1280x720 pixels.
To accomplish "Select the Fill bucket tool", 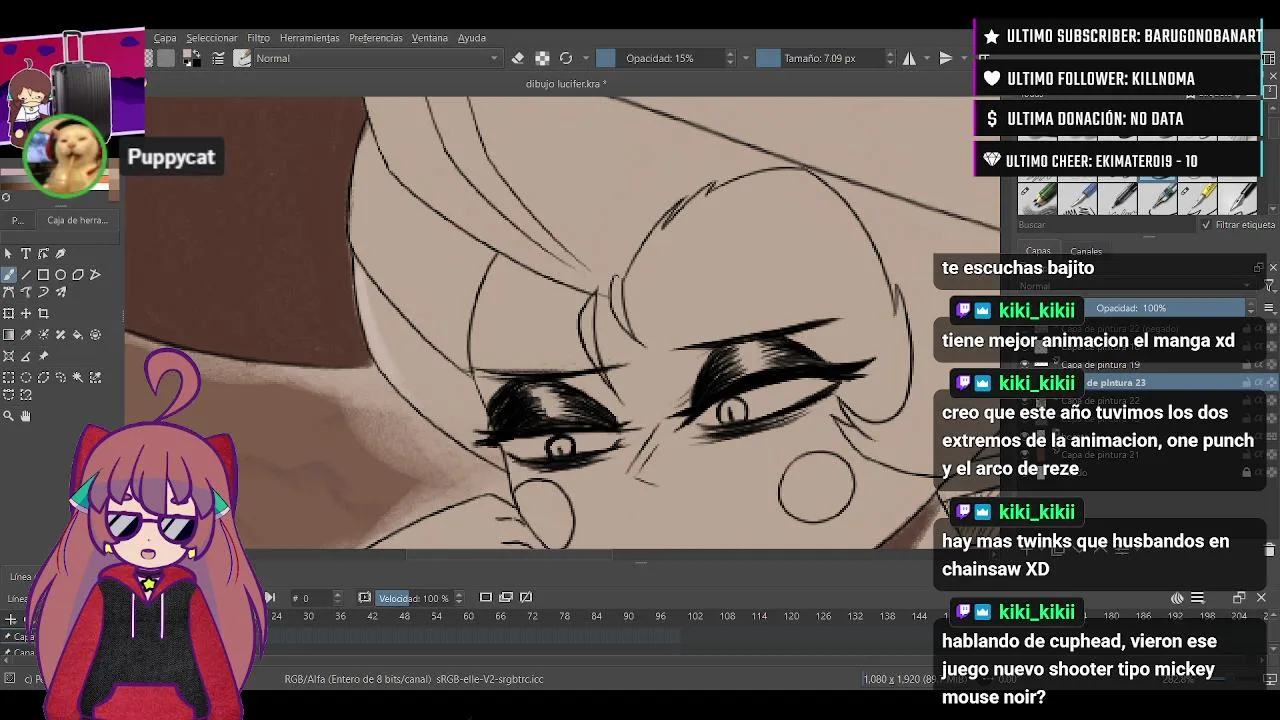I will coord(77,335).
